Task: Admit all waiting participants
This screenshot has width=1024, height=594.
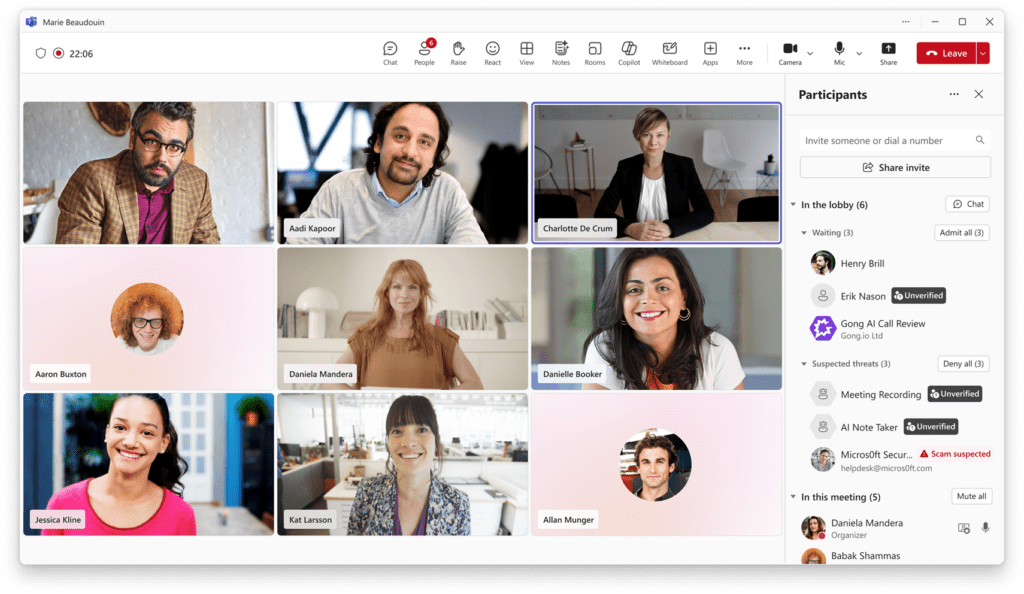Action: (x=961, y=232)
